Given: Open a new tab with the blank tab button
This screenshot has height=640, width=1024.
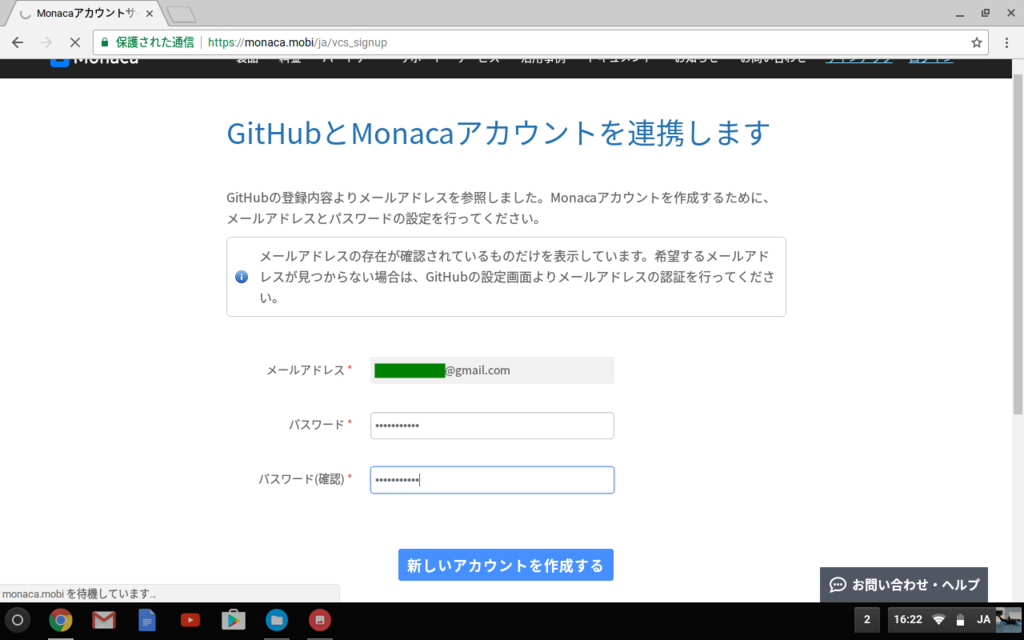Looking at the screenshot, I should [181, 14].
